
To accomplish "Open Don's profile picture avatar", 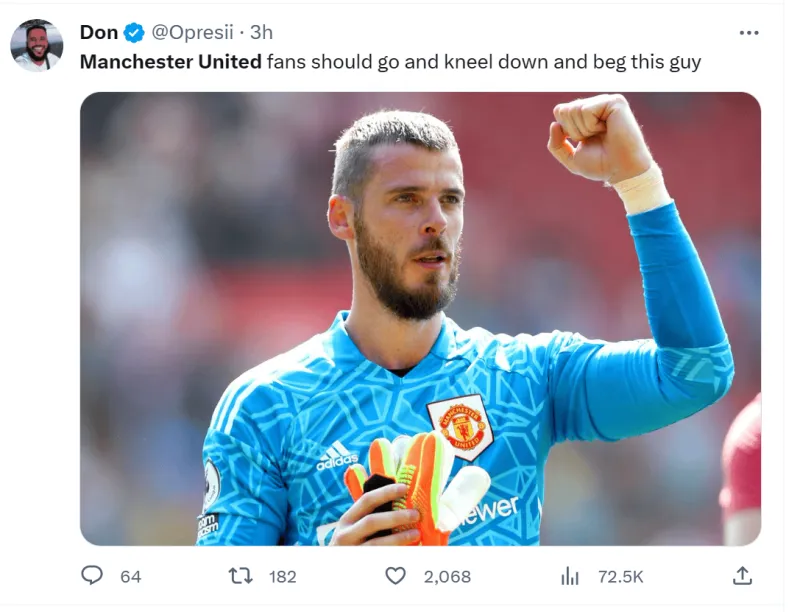I will tap(37, 45).
